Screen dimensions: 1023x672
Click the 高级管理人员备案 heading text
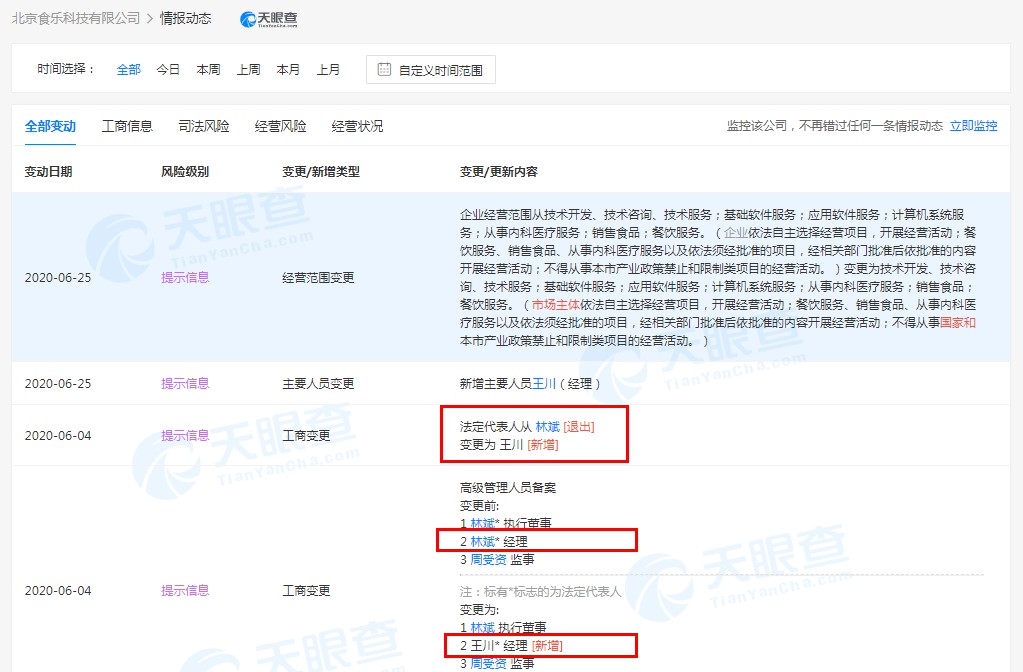point(508,487)
